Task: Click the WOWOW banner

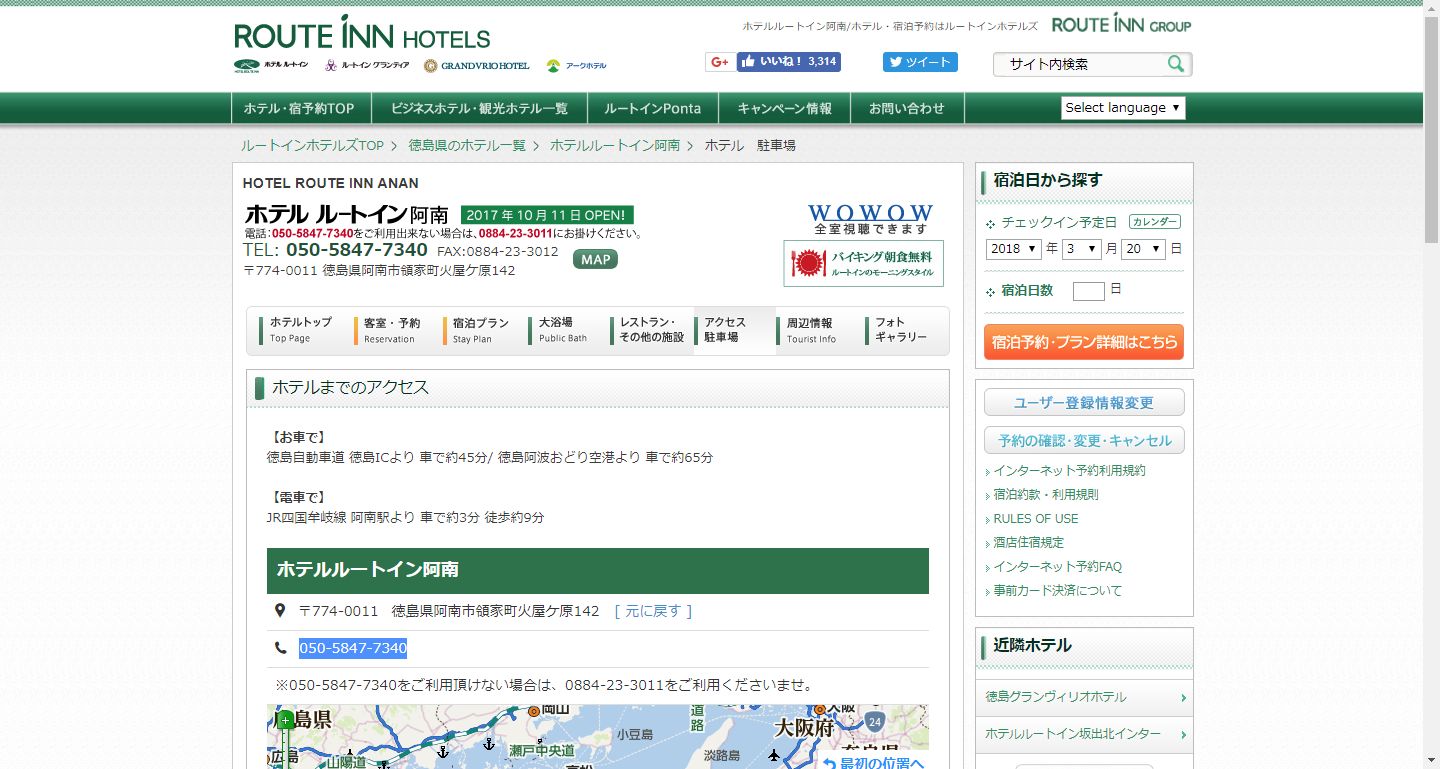Action: point(870,219)
